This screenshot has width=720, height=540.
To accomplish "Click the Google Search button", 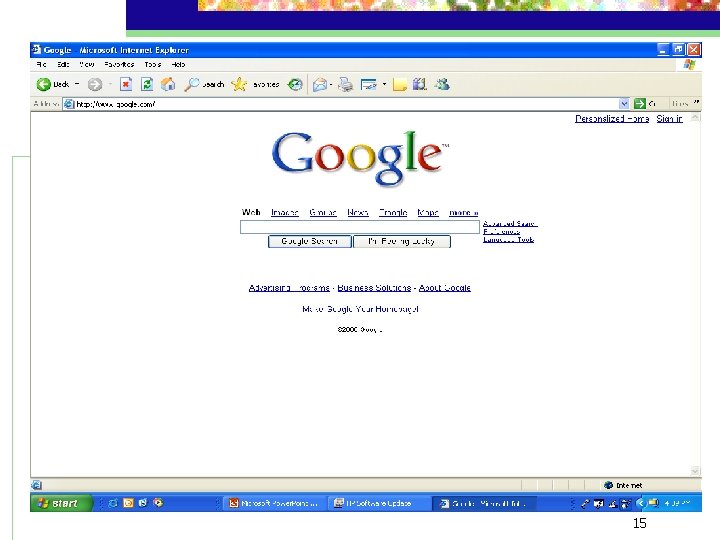I will point(309,241).
